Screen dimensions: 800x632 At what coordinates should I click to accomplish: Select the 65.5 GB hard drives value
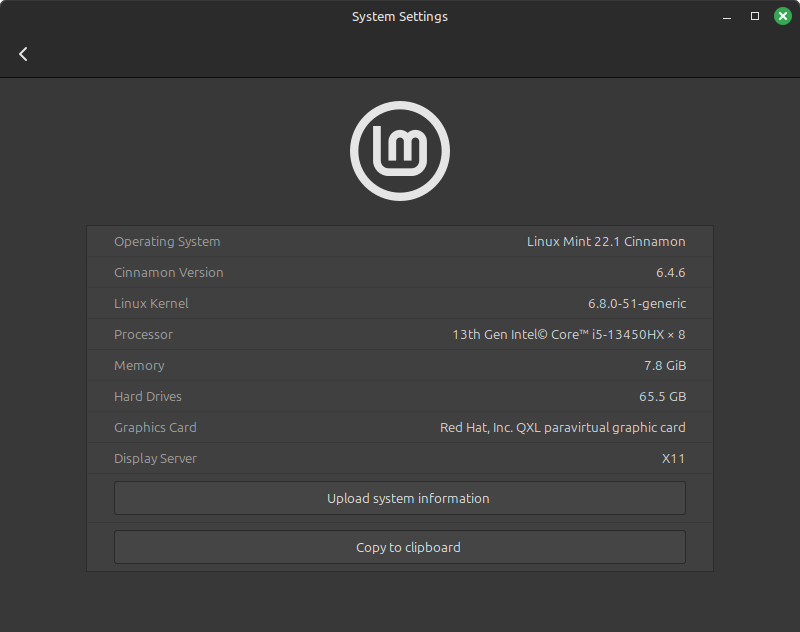[662, 396]
